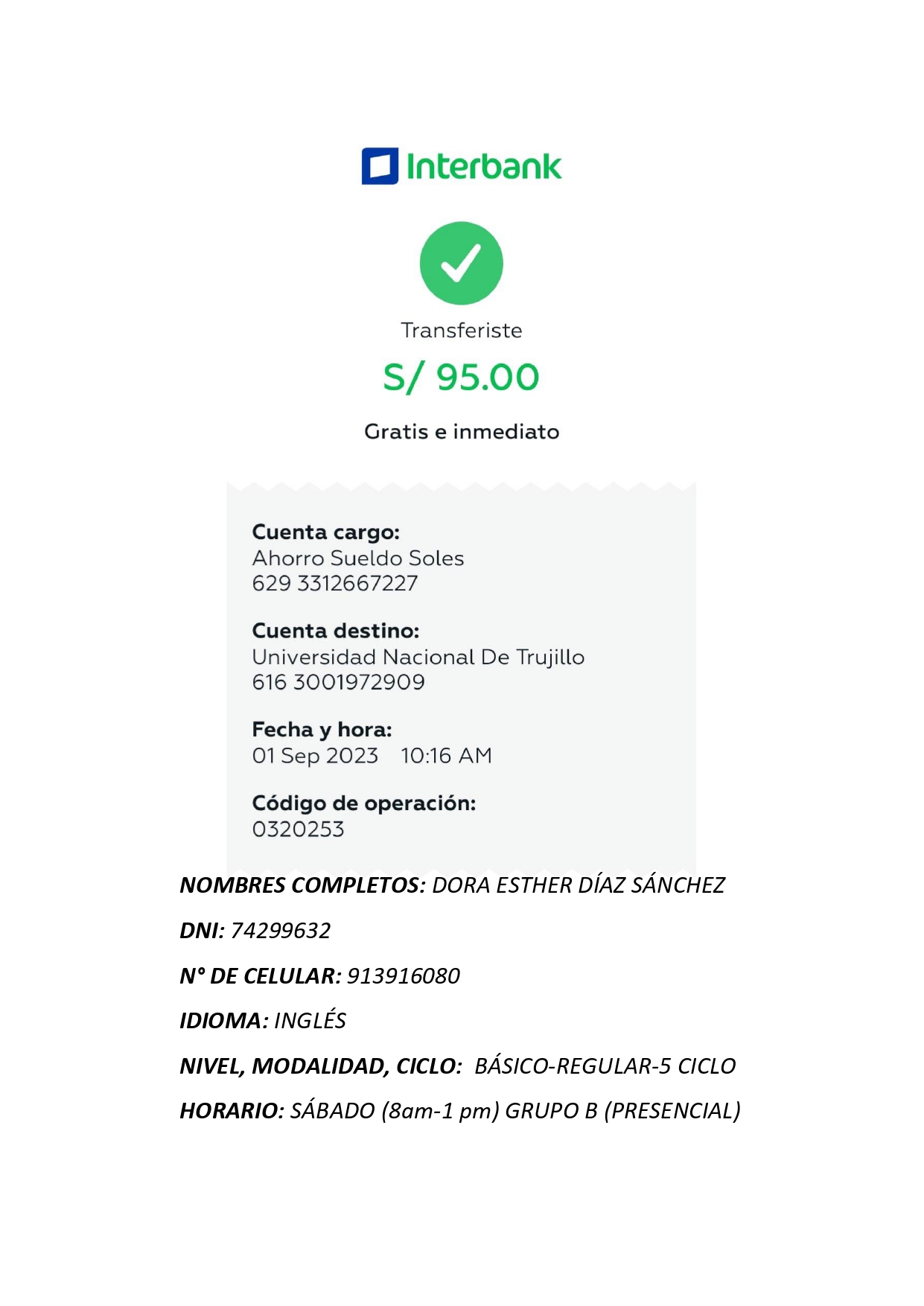Click the IDIOMA value INGLÉS

(x=310, y=1021)
